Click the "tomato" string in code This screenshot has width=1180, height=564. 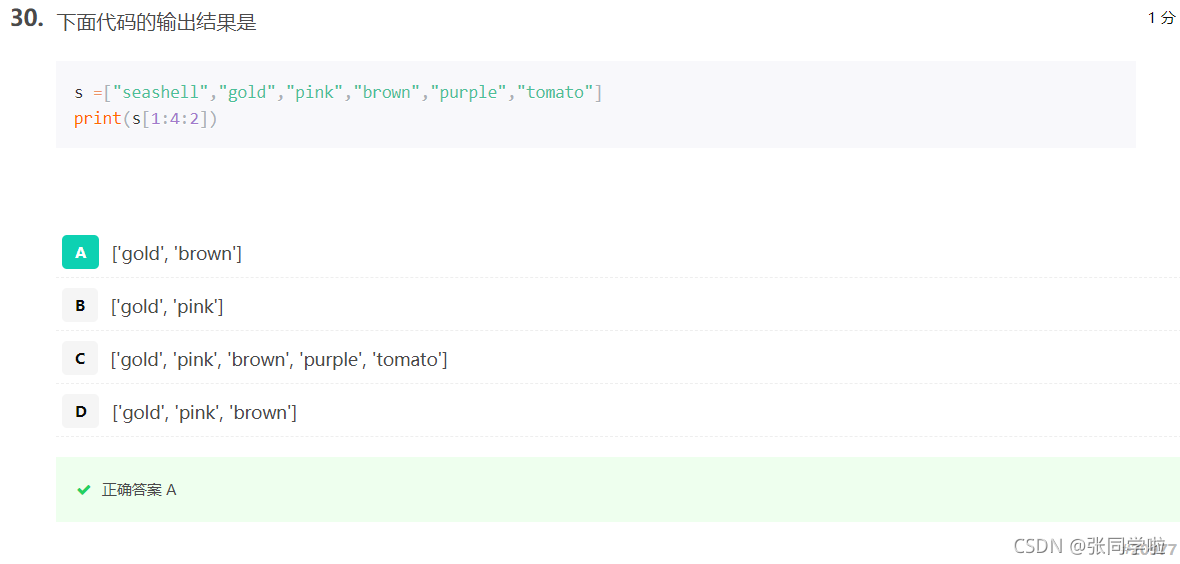click(555, 93)
